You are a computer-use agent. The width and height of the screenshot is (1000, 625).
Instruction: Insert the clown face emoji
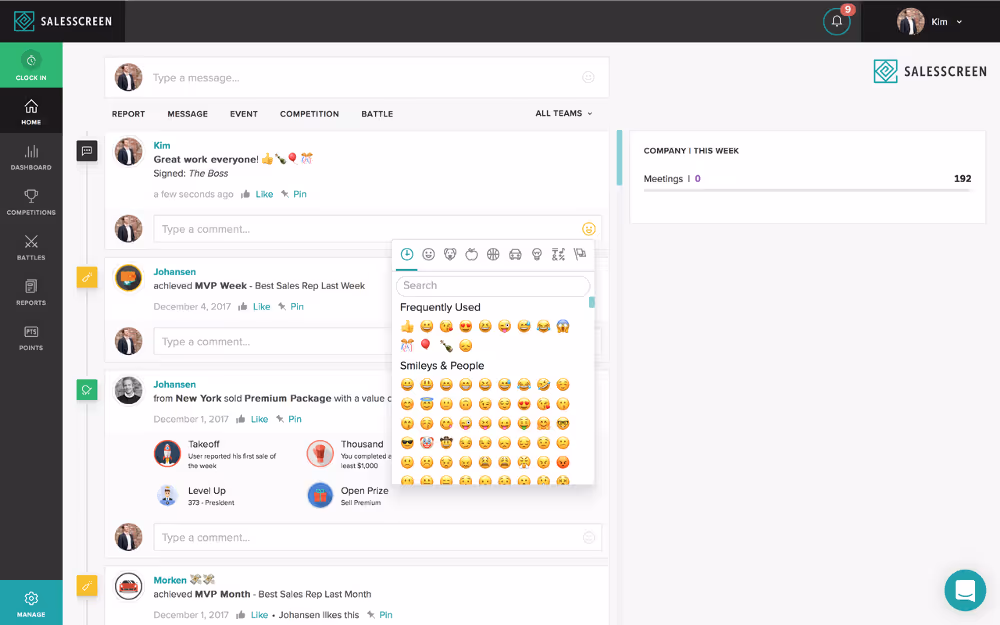tap(427, 443)
